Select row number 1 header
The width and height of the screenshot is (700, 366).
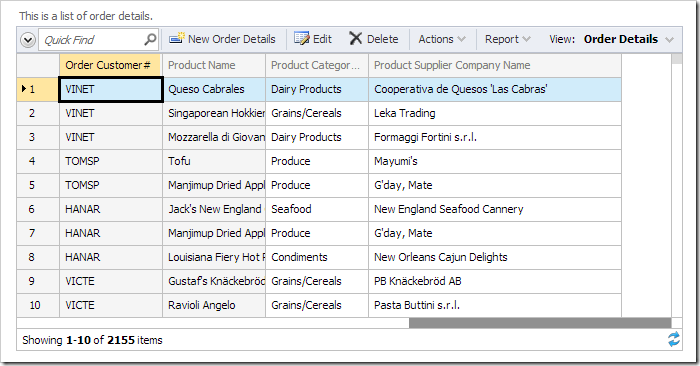(38, 89)
